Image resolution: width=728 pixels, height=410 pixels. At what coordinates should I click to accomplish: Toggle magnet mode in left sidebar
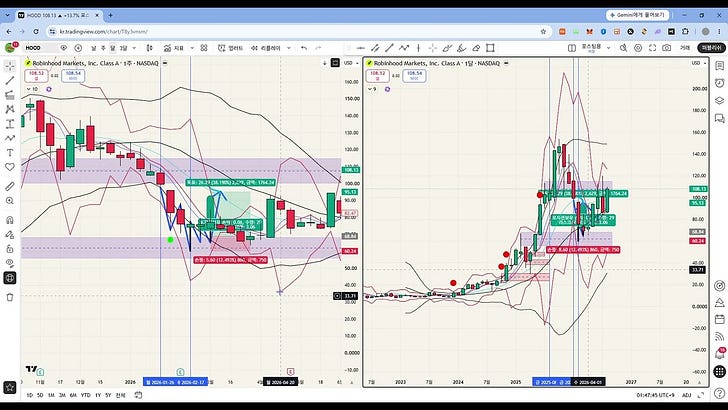(10, 220)
